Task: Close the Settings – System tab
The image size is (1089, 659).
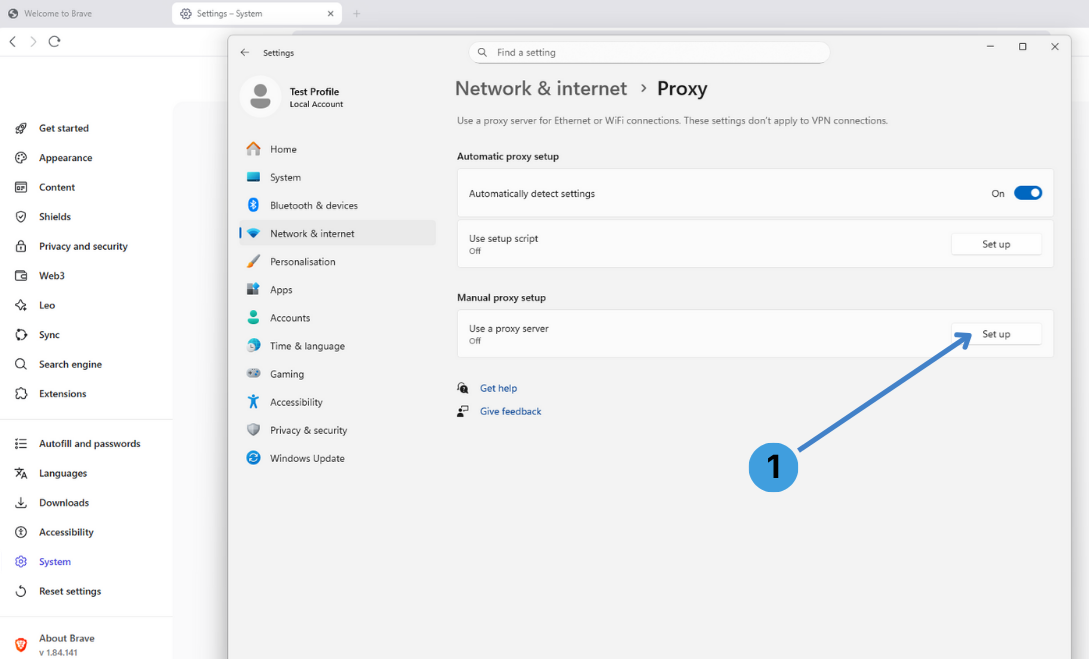Action: 331,13
